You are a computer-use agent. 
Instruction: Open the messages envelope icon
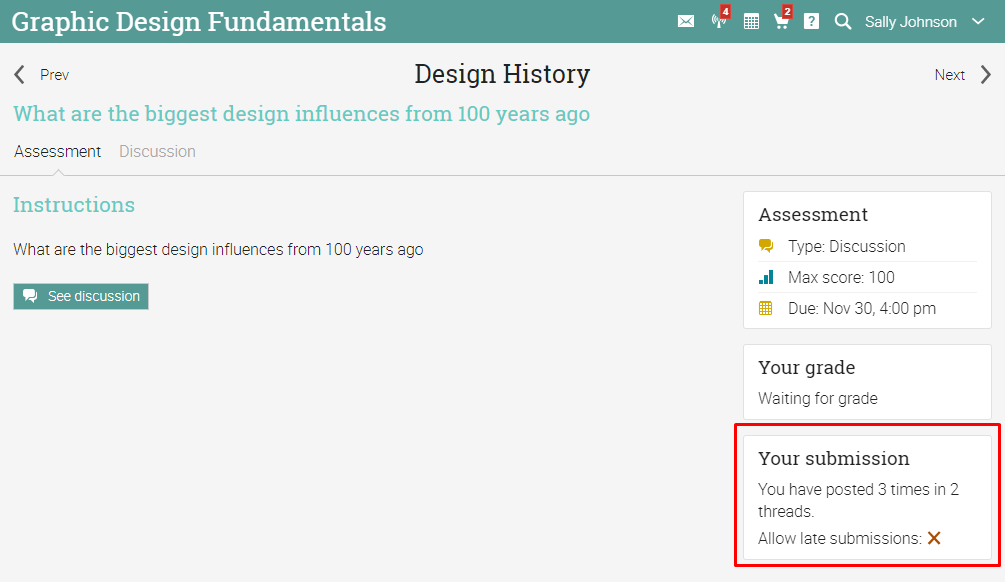pyautogui.click(x=686, y=21)
